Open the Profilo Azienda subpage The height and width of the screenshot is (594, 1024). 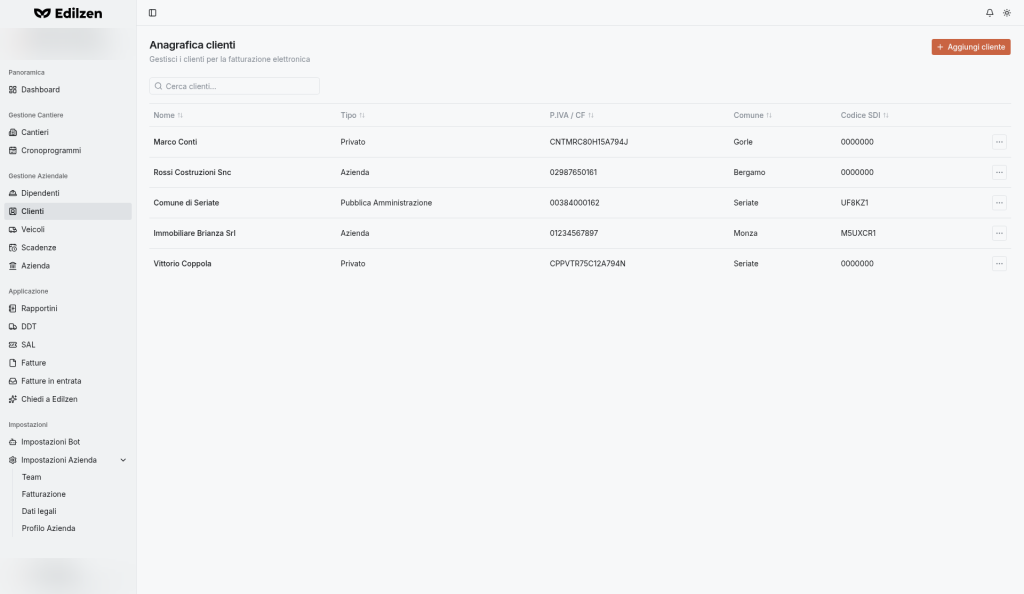pos(48,528)
